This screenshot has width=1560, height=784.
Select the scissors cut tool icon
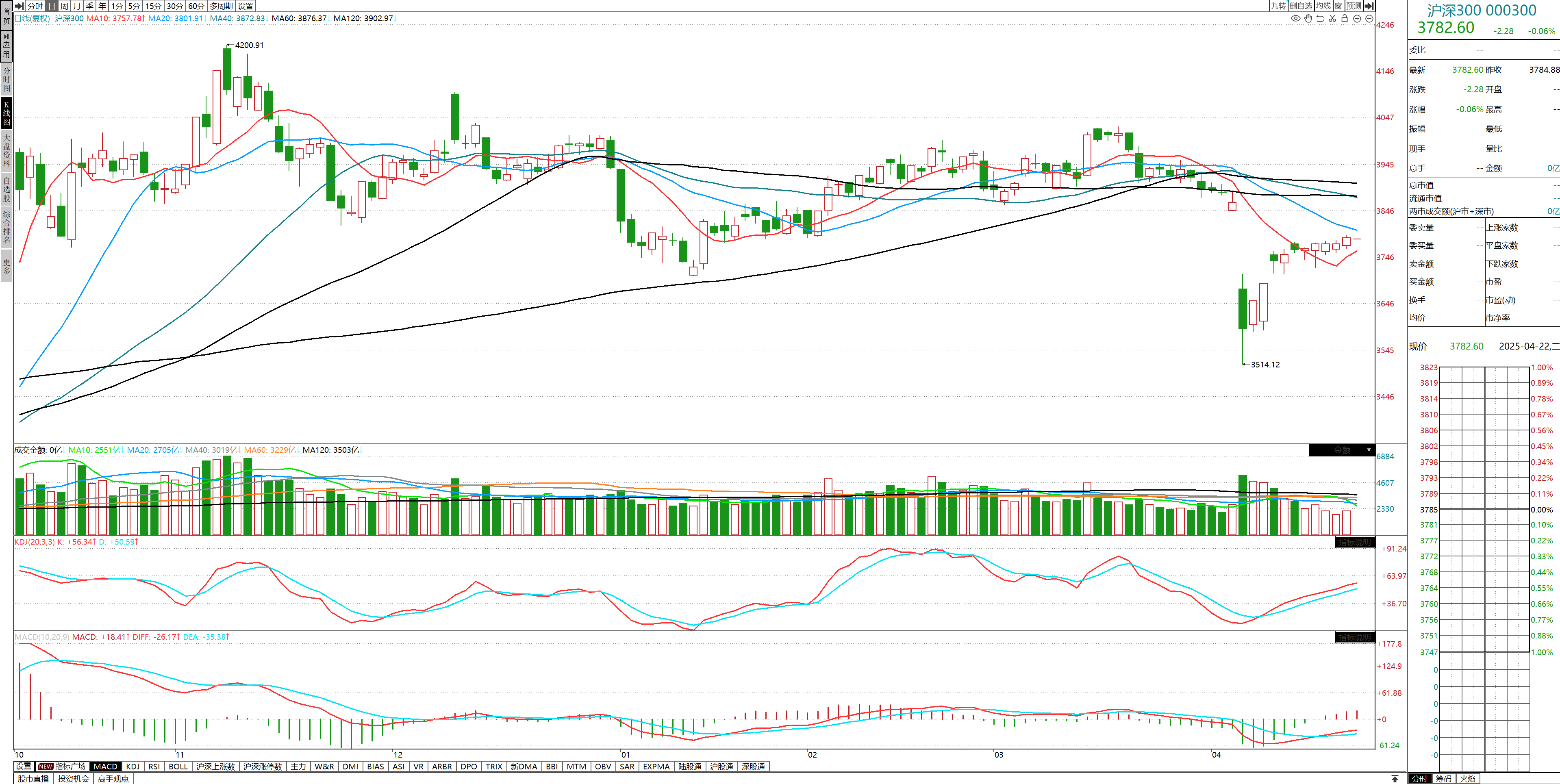1332,19
